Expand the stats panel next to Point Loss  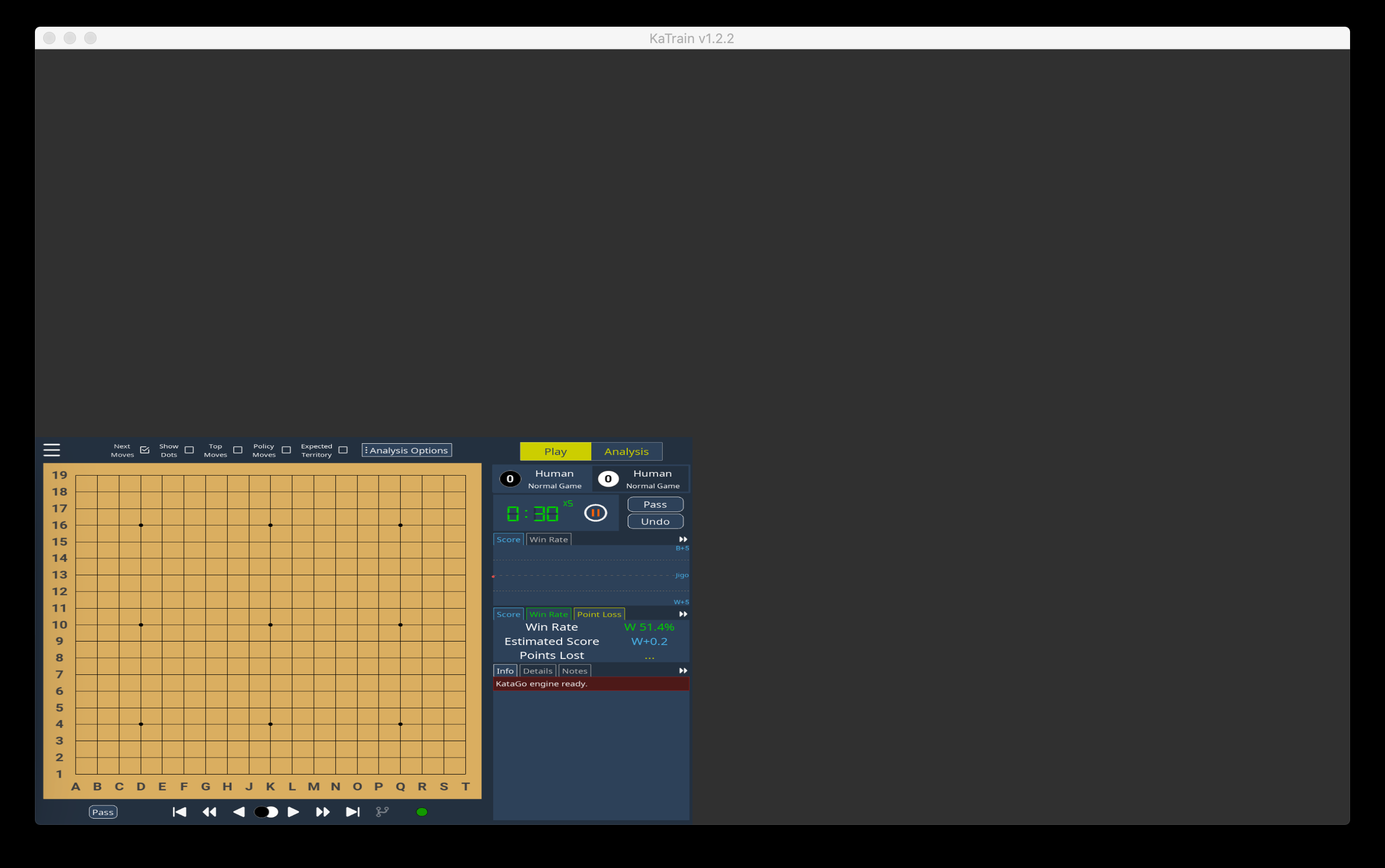683,613
